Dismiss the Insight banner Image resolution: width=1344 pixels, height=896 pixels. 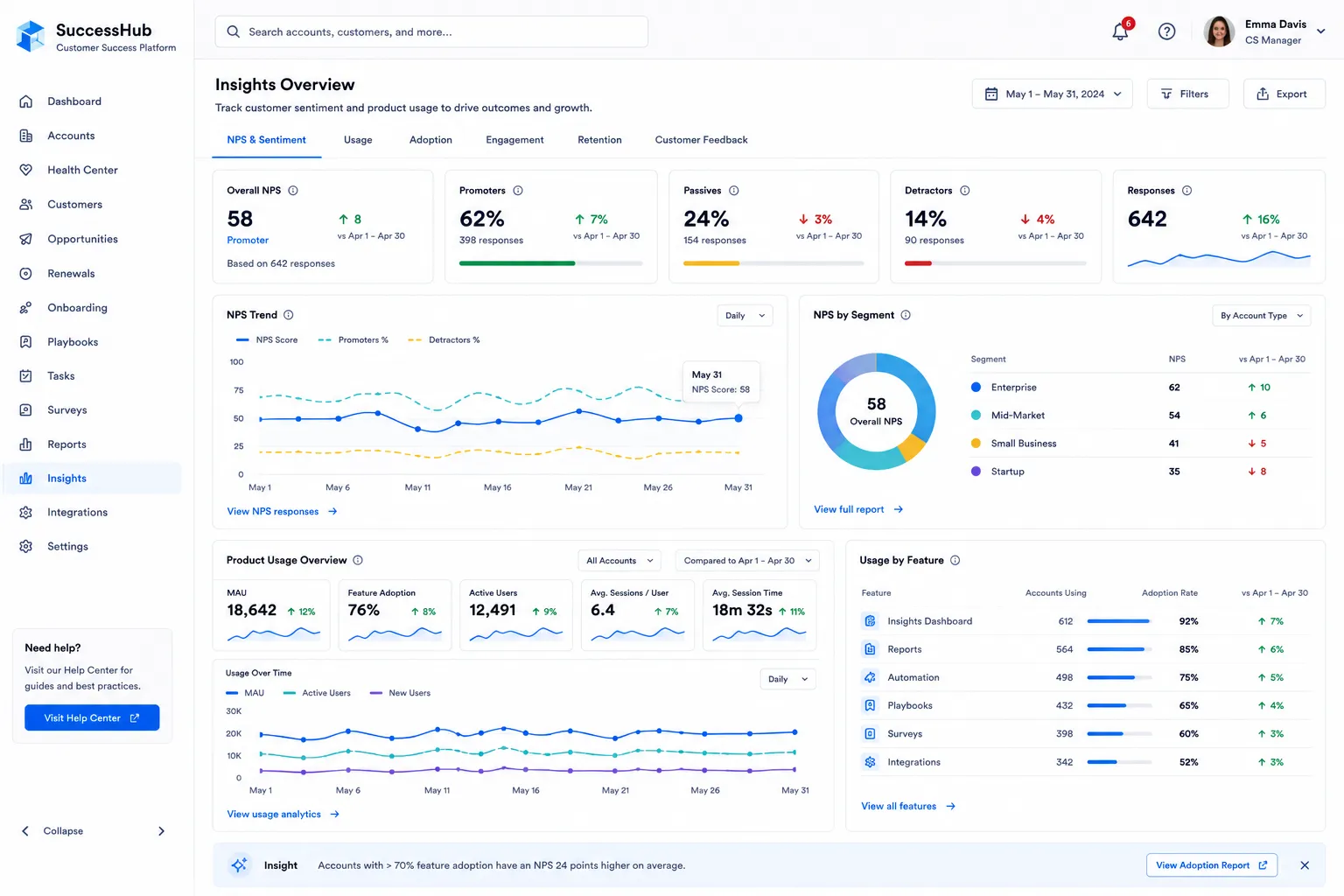[x=1305, y=865]
